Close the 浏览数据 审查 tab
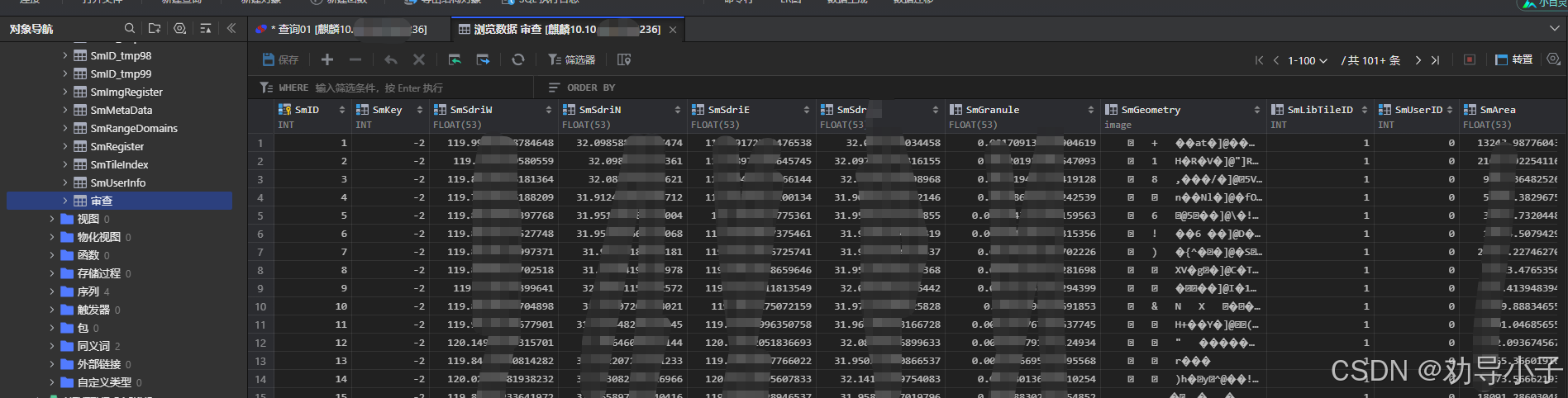1568x398 pixels. point(673,30)
